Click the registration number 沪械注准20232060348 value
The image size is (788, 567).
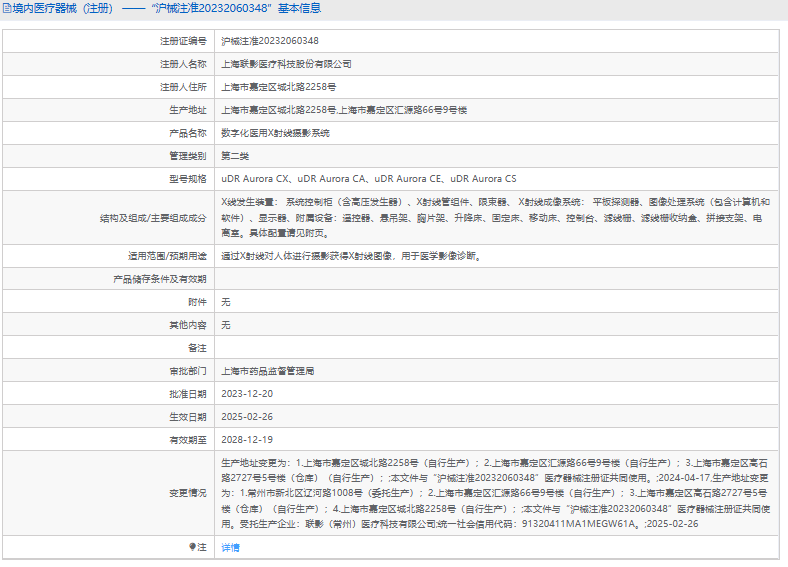[270, 41]
